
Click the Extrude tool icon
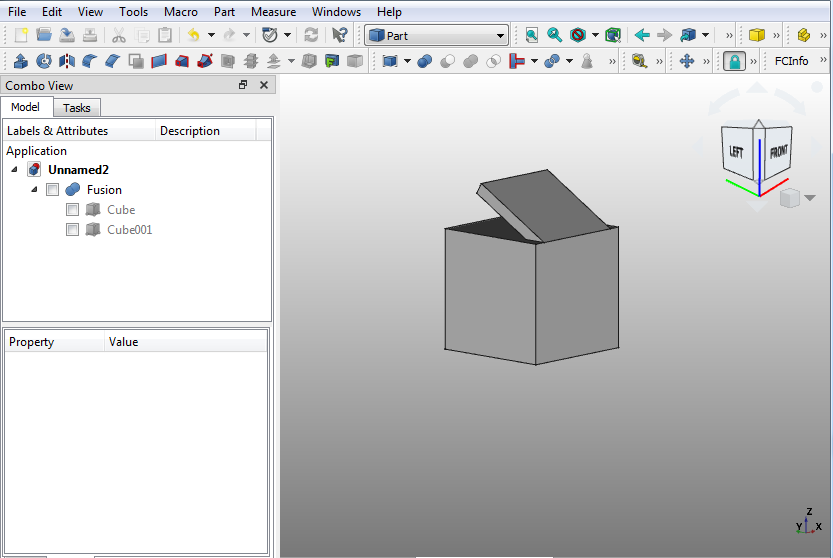click(21, 61)
